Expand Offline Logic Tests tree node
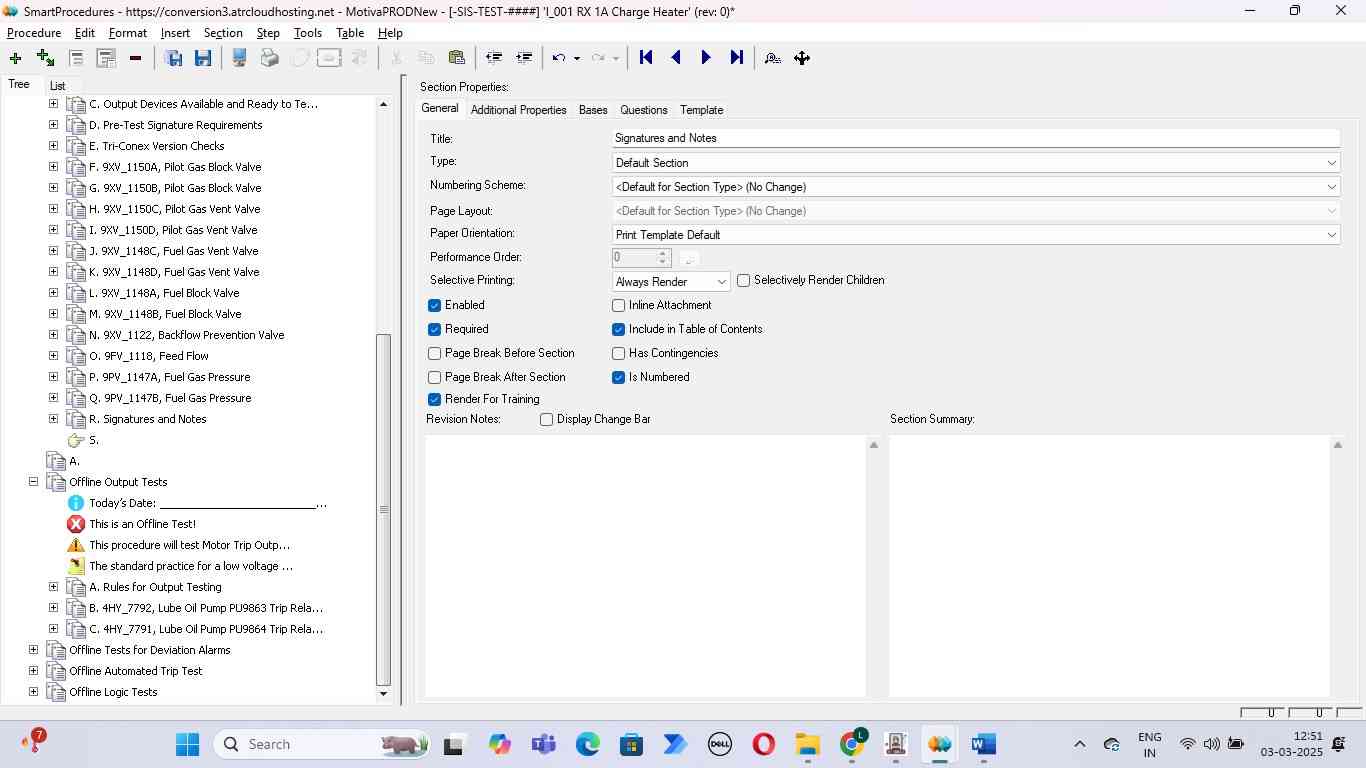The width and height of the screenshot is (1366, 768). pyautogui.click(x=33, y=692)
